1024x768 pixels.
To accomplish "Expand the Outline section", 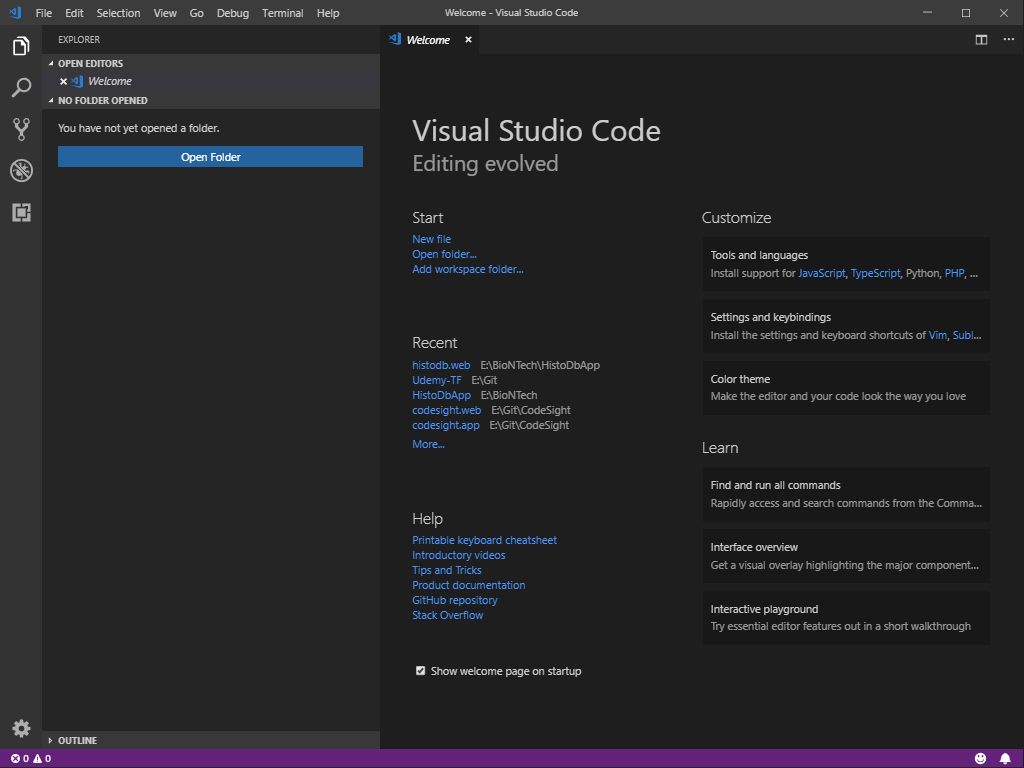I will [x=51, y=741].
